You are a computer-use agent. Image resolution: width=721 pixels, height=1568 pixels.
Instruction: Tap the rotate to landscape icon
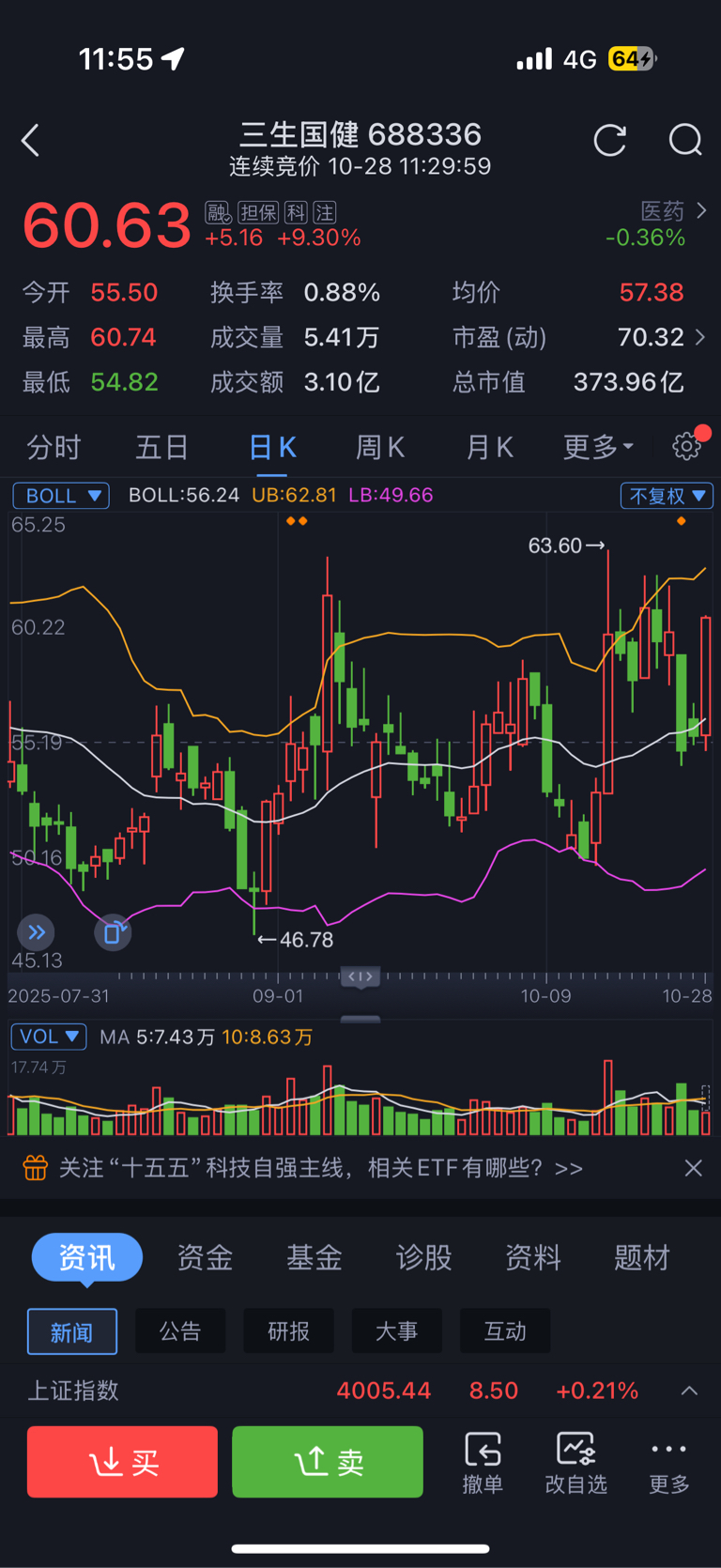(x=113, y=932)
